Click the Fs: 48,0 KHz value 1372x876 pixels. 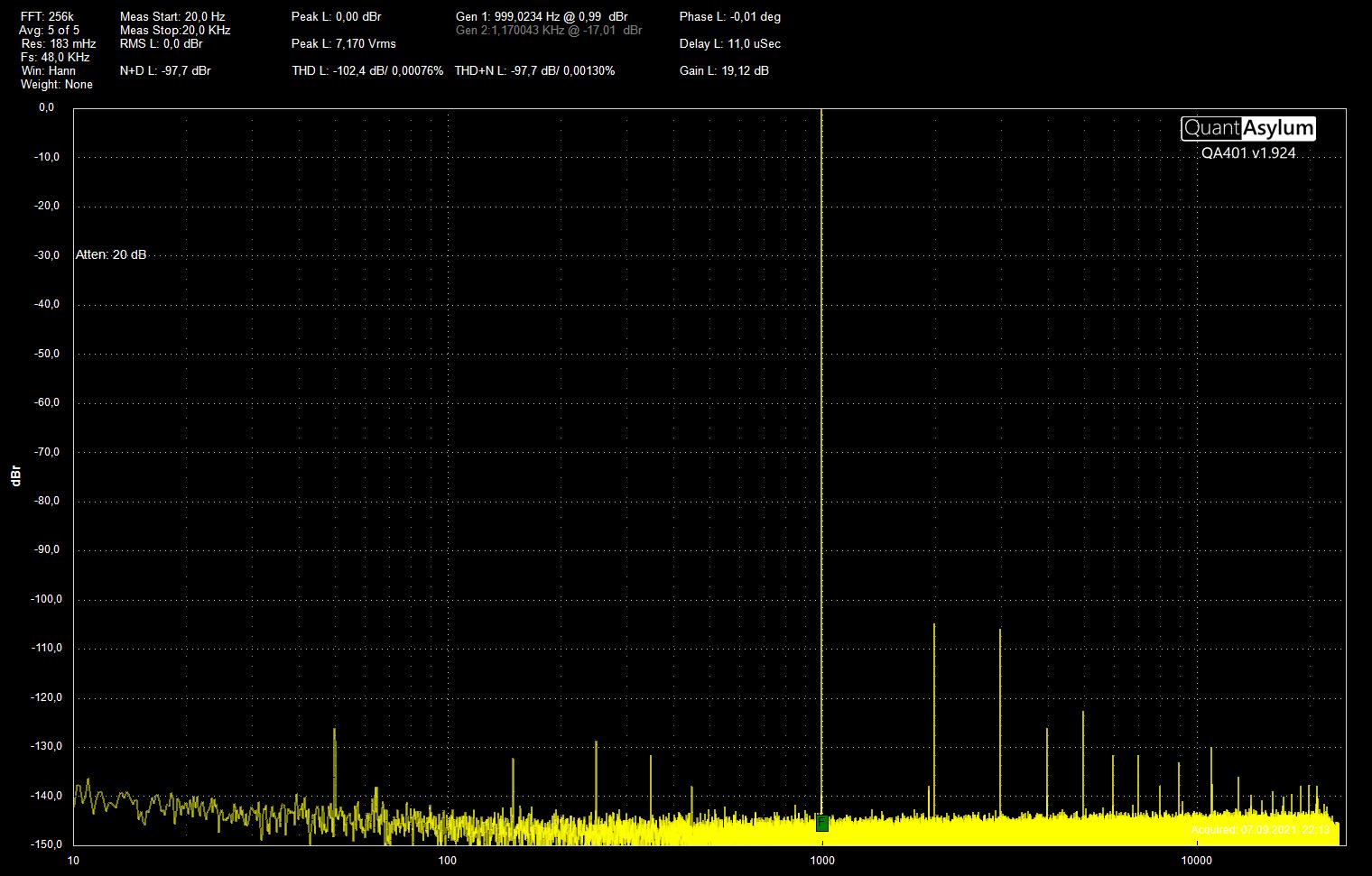click(55, 57)
